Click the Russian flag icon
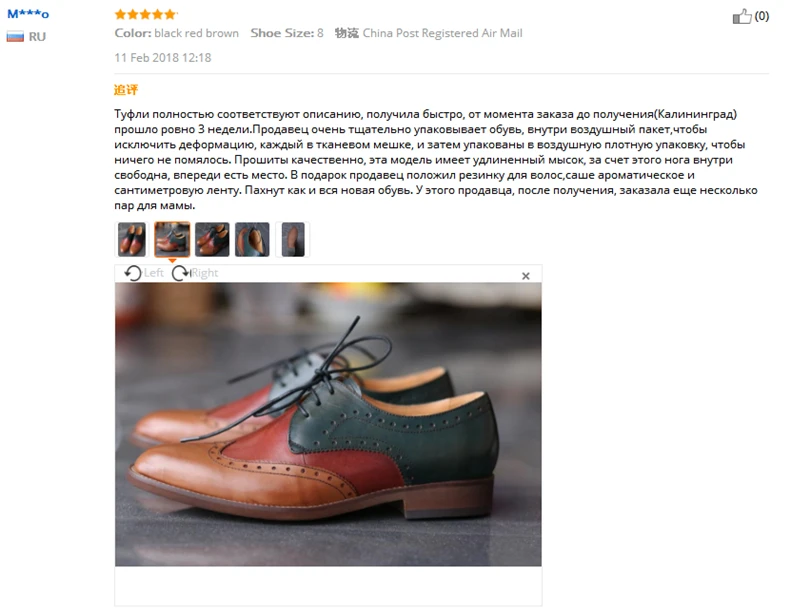790x615 pixels. click(15, 36)
